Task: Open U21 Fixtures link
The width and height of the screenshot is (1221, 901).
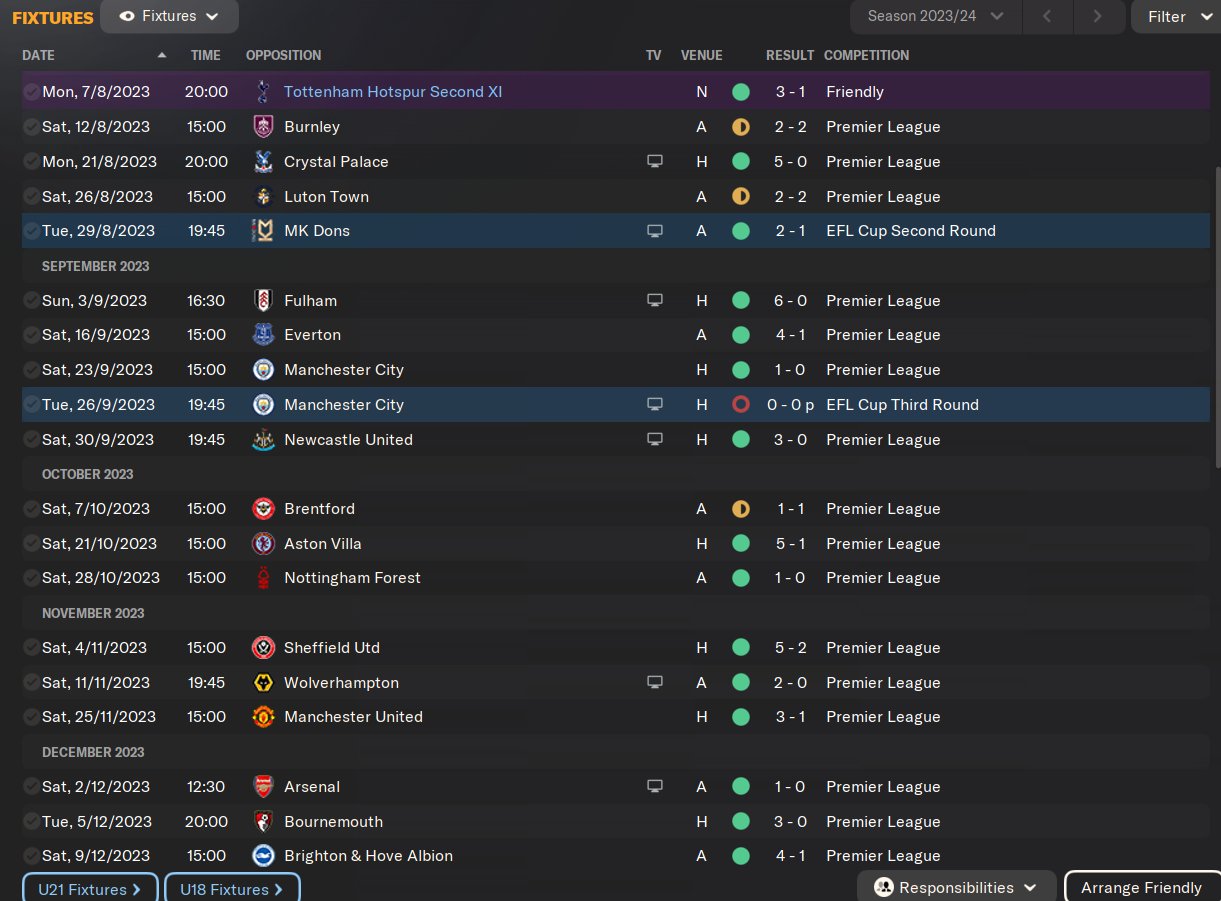Action: [90, 889]
